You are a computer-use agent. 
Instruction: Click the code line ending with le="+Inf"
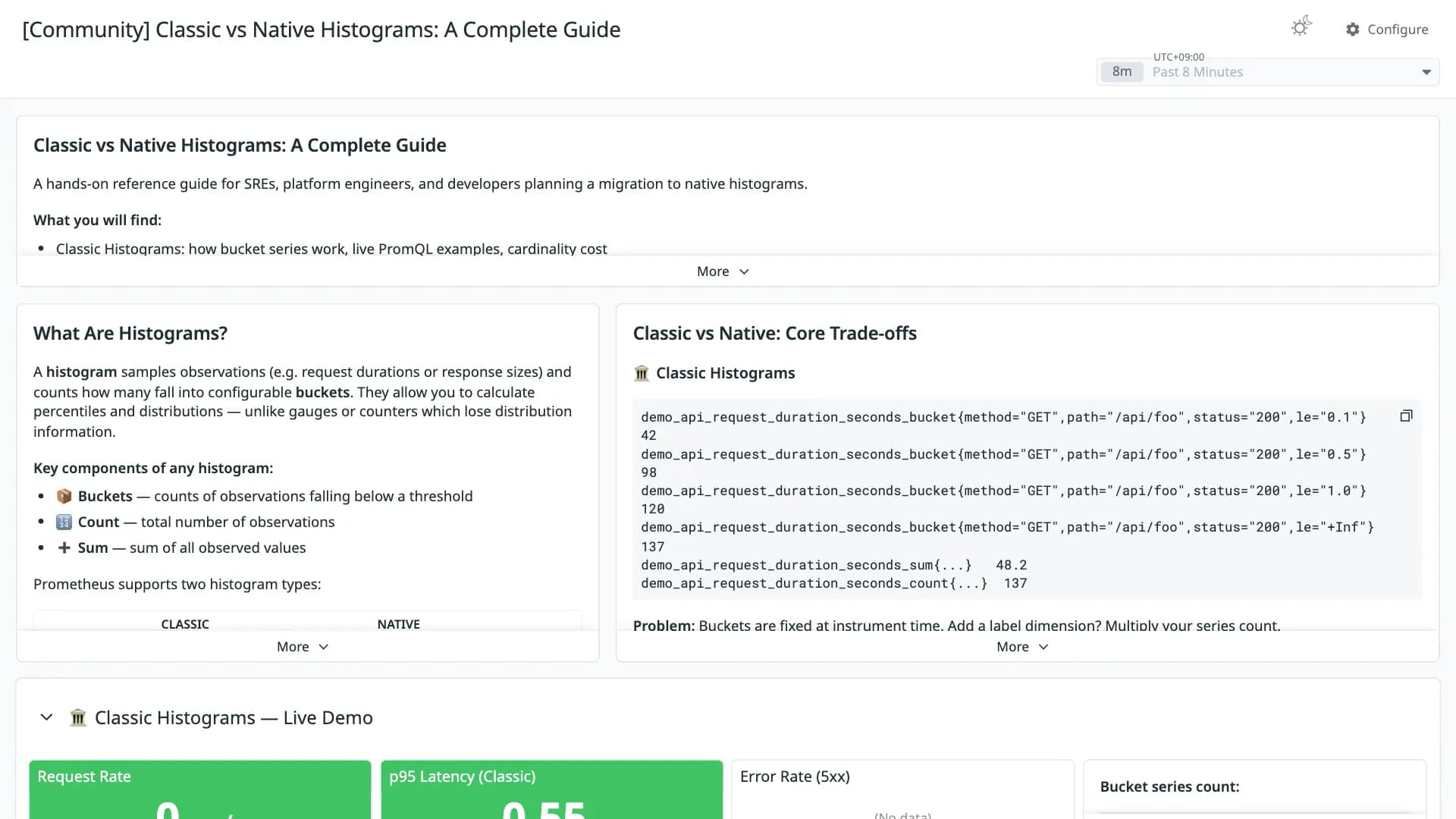click(1007, 527)
